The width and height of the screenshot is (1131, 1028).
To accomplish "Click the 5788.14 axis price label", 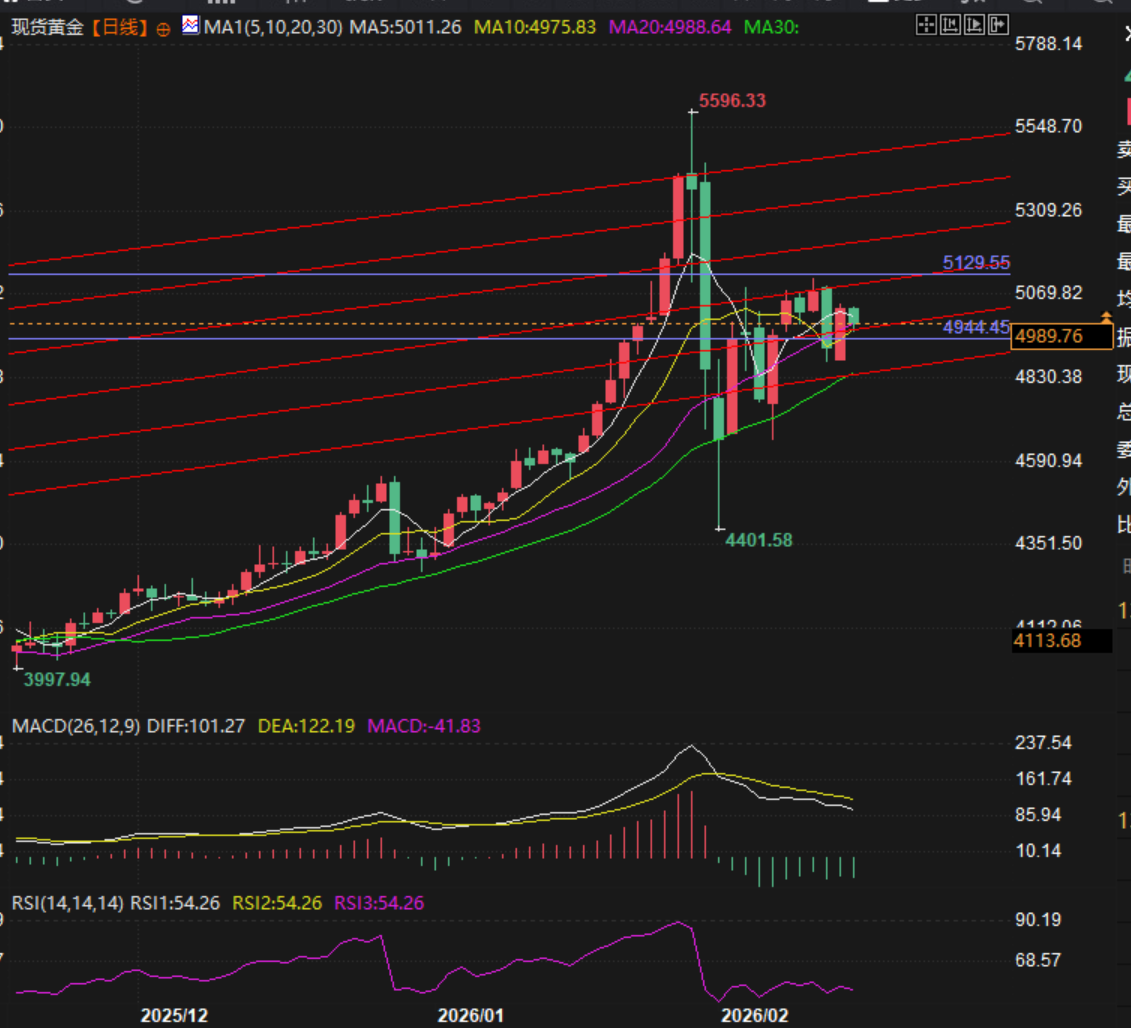I will pos(1048,44).
